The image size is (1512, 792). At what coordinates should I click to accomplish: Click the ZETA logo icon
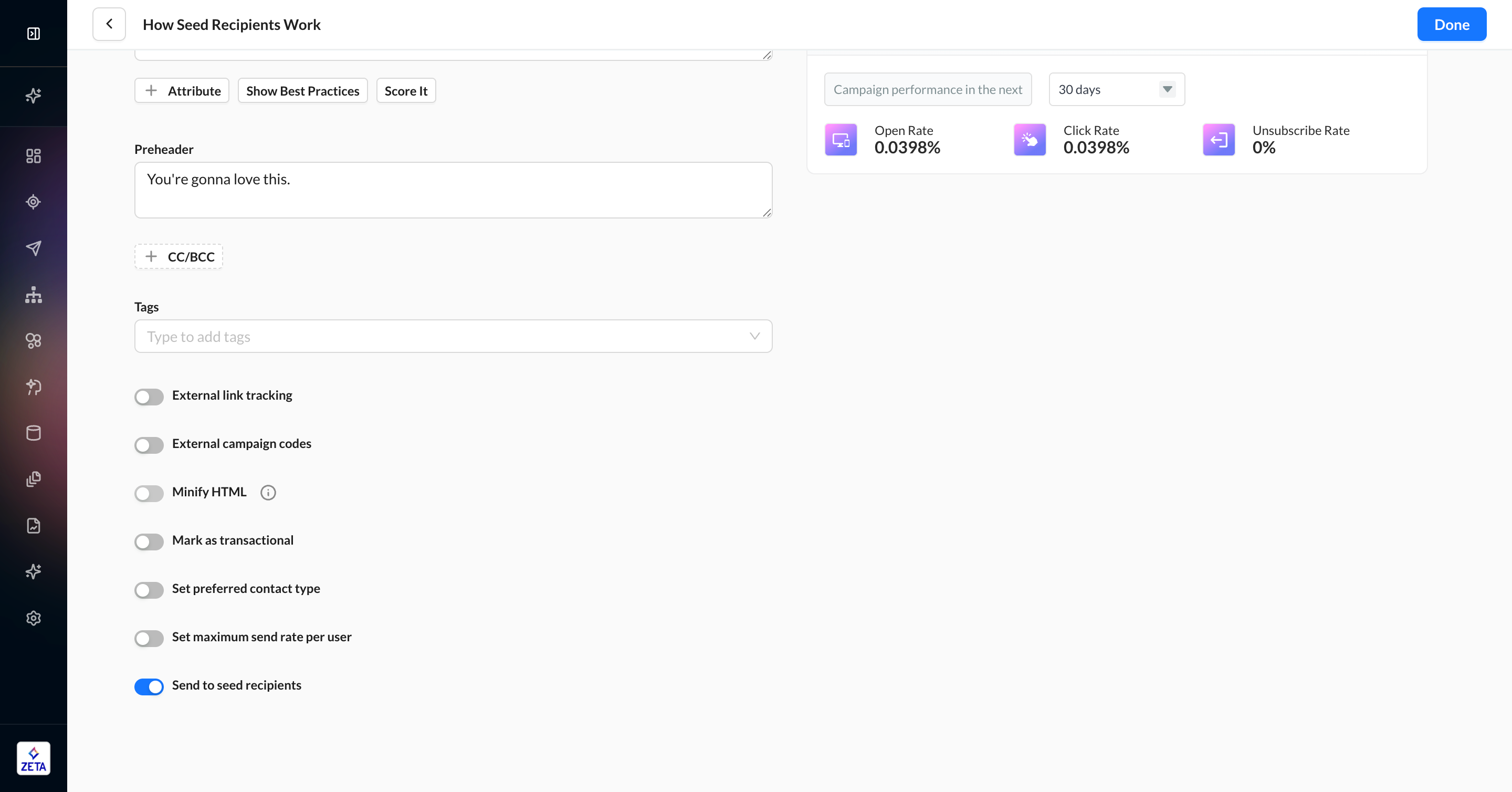[x=34, y=758]
